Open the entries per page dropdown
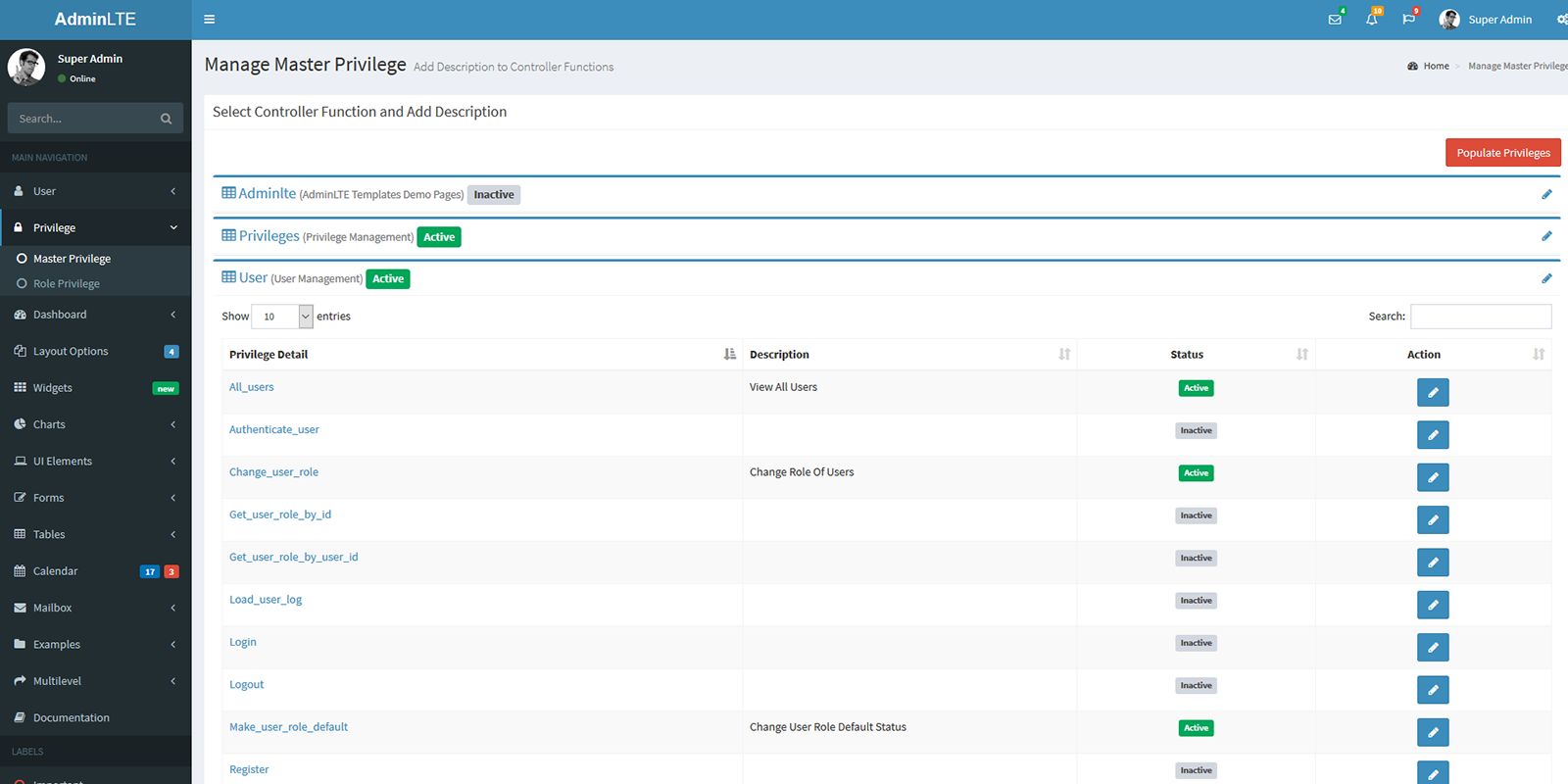This screenshot has height=784, width=1568. [x=281, y=317]
